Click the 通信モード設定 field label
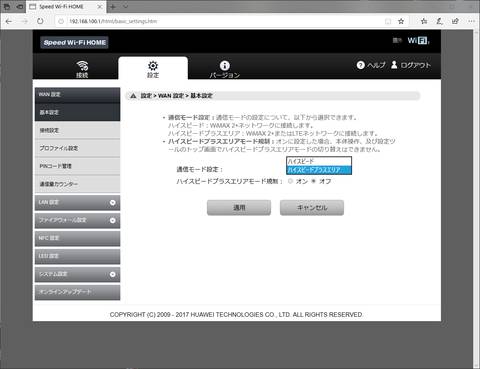This screenshot has width=480, height=369. (x=199, y=170)
